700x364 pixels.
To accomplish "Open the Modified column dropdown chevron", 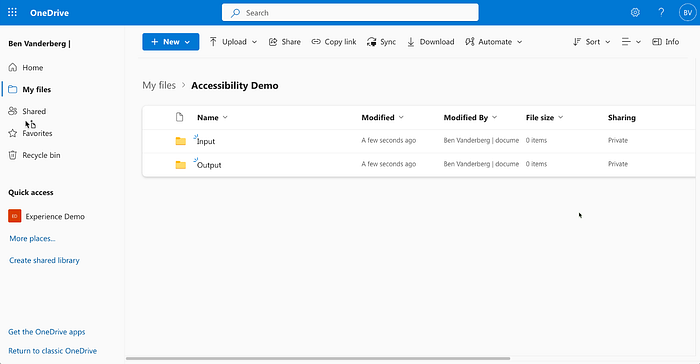I will point(401,117).
